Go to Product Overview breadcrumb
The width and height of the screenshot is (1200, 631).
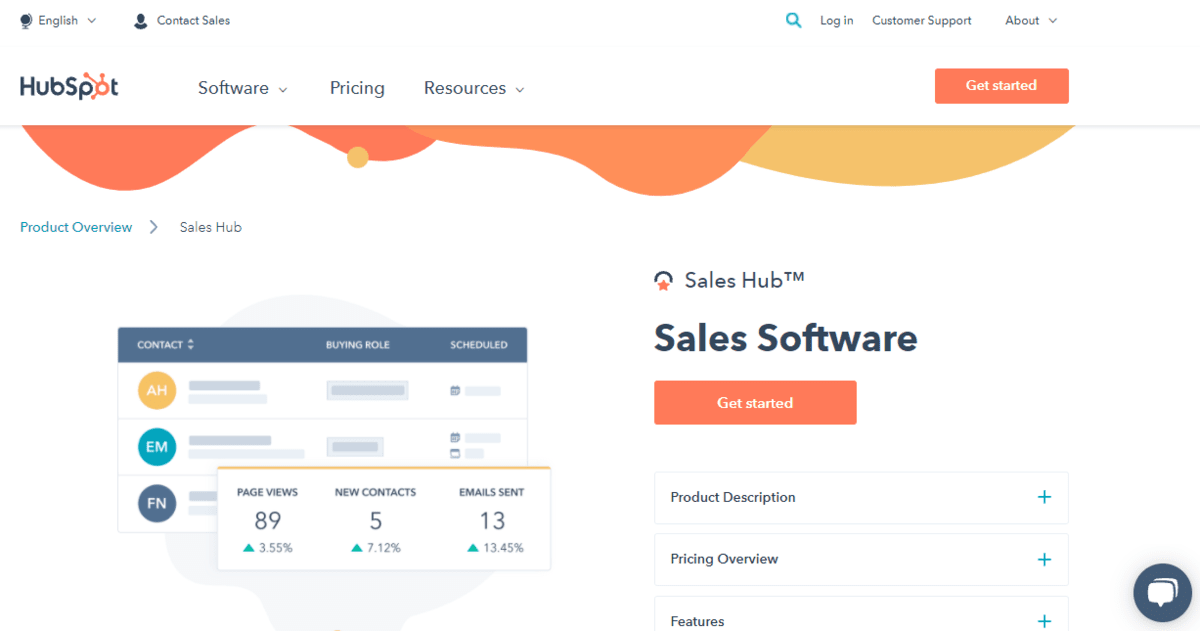click(76, 227)
